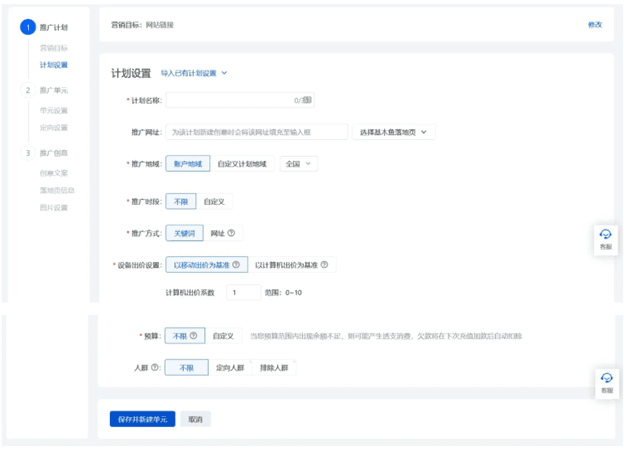
Task: Select 不限 for 人群
Action: pyautogui.click(x=187, y=367)
